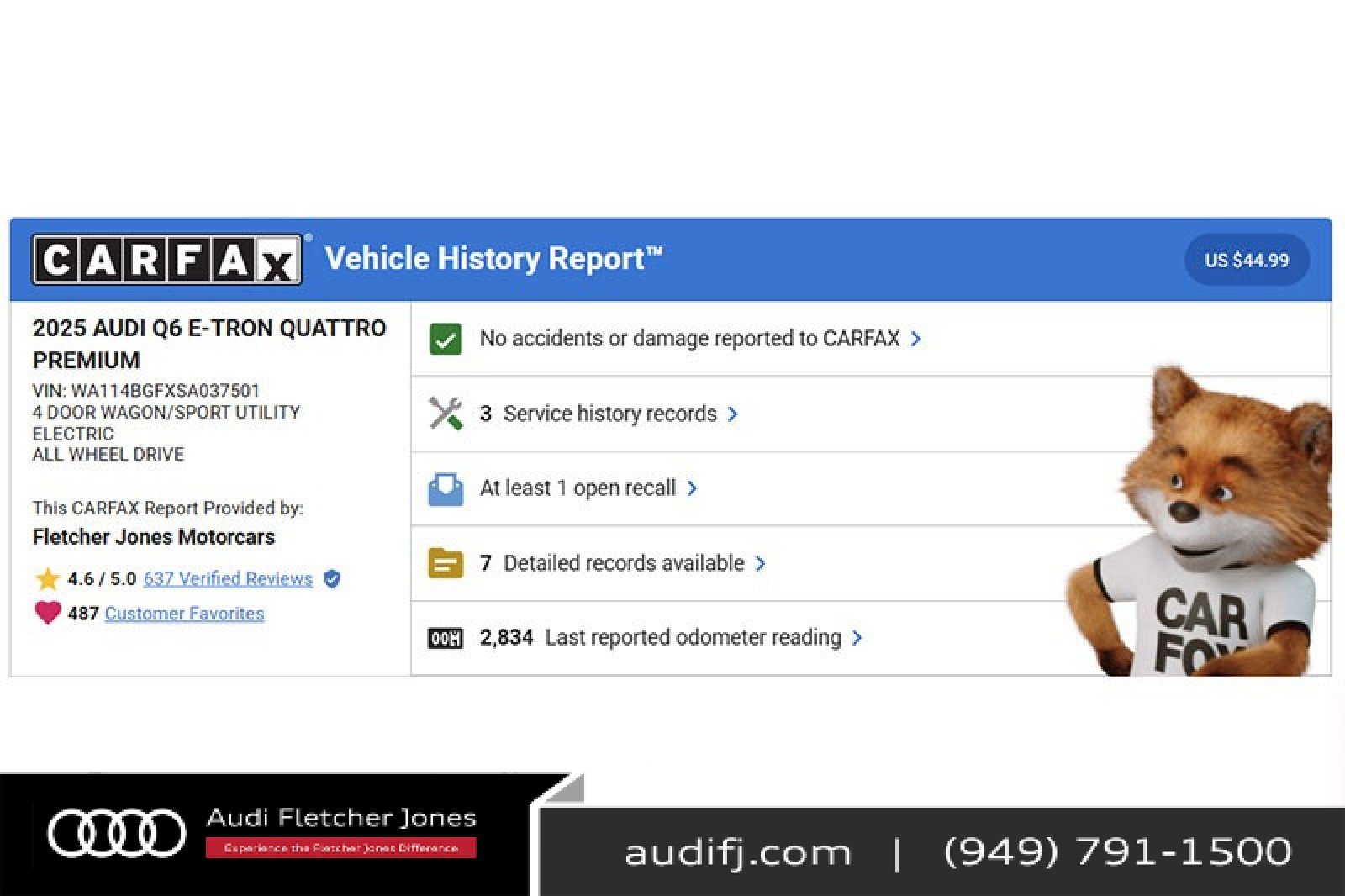This screenshot has height=896, width=1345.
Task: Click the CARFAX logo
Action: click(x=166, y=260)
